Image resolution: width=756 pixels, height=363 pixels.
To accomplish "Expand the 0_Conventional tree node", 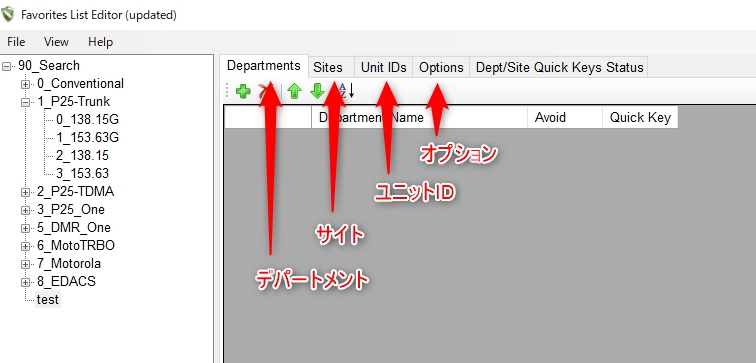I will (25, 84).
